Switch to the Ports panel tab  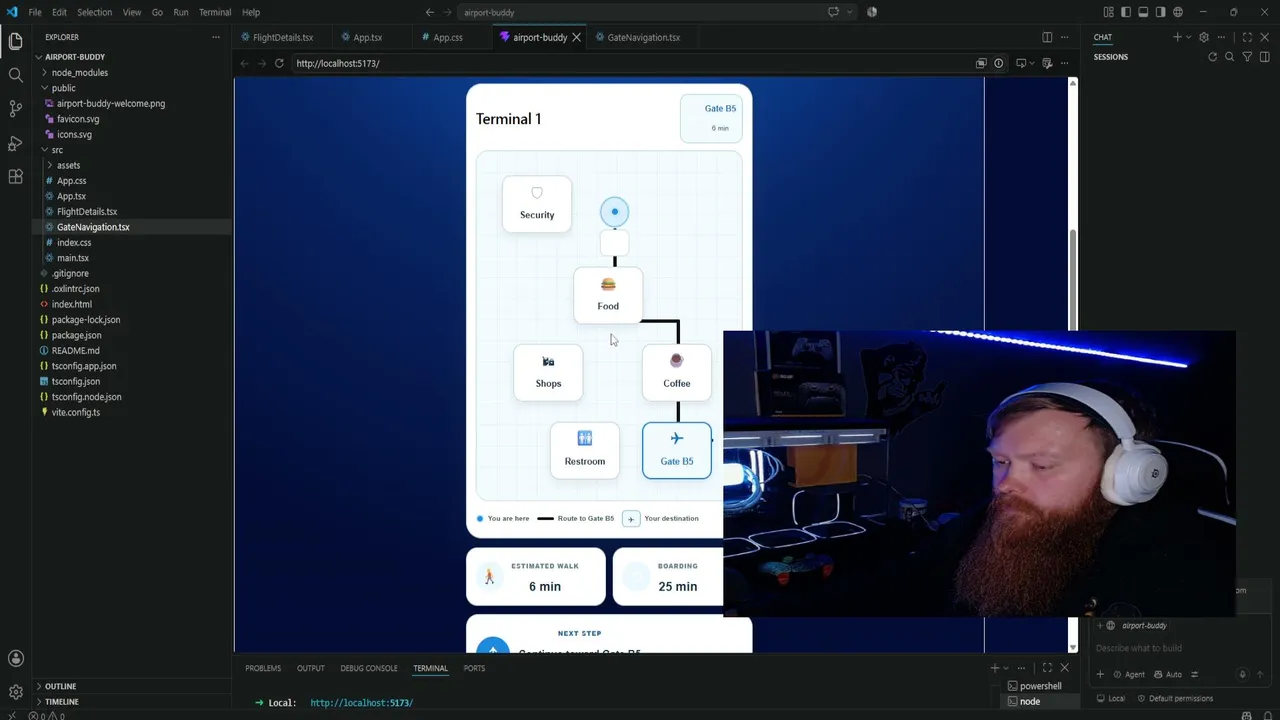point(474,668)
